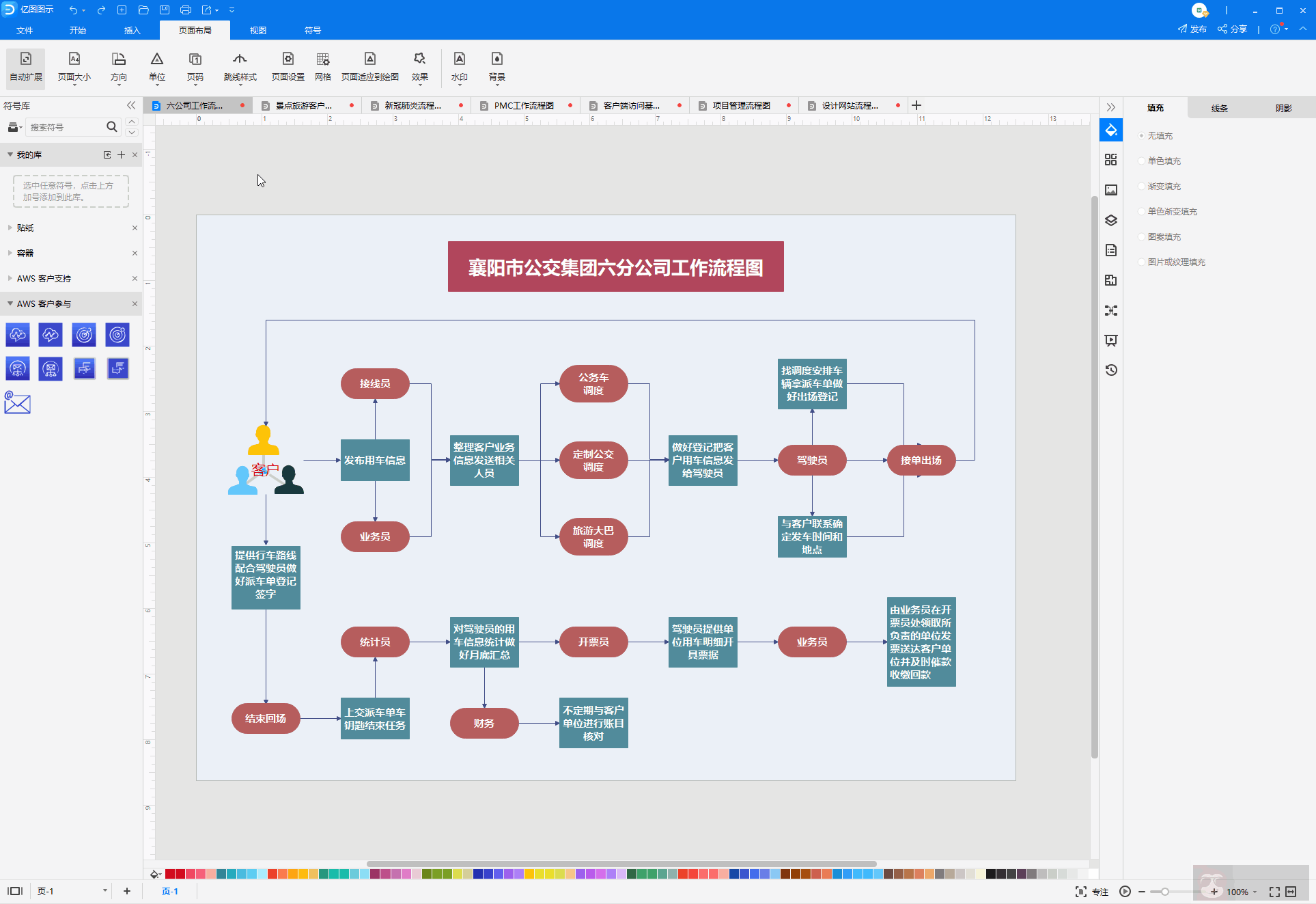Click the Auto Expand (自动扩展) icon

coord(25,67)
